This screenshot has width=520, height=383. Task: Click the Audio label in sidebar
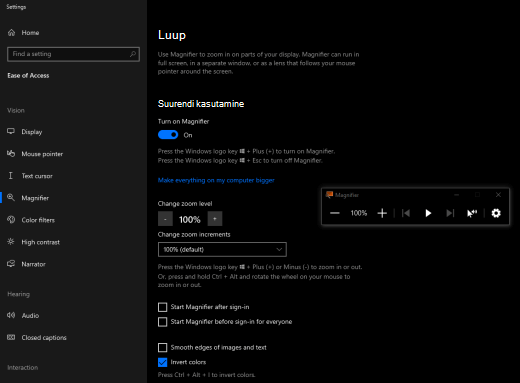click(30, 315)
